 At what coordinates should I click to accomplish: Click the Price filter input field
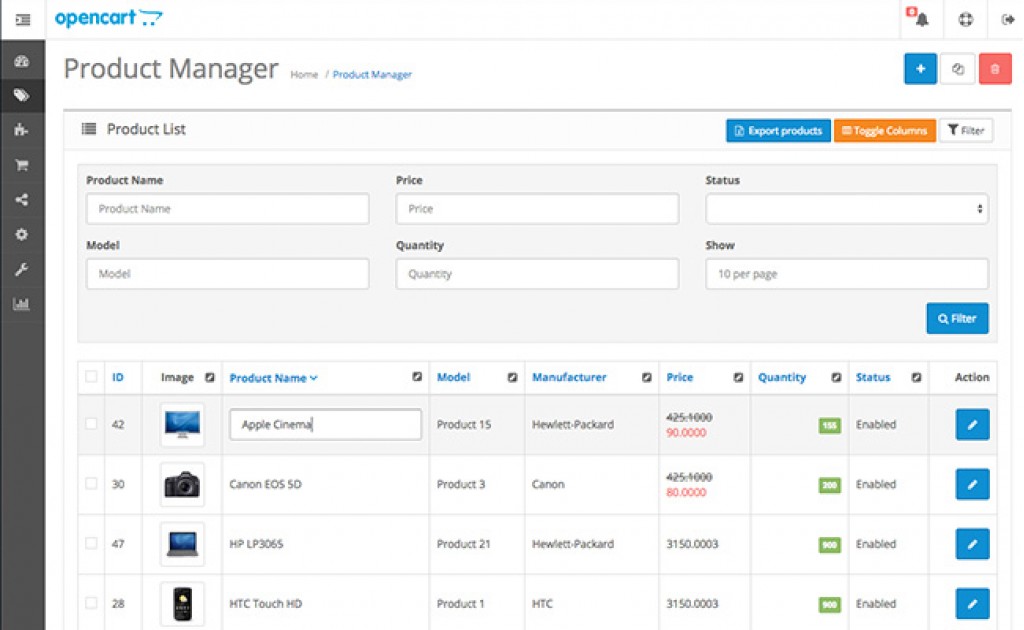coord(537,209)
